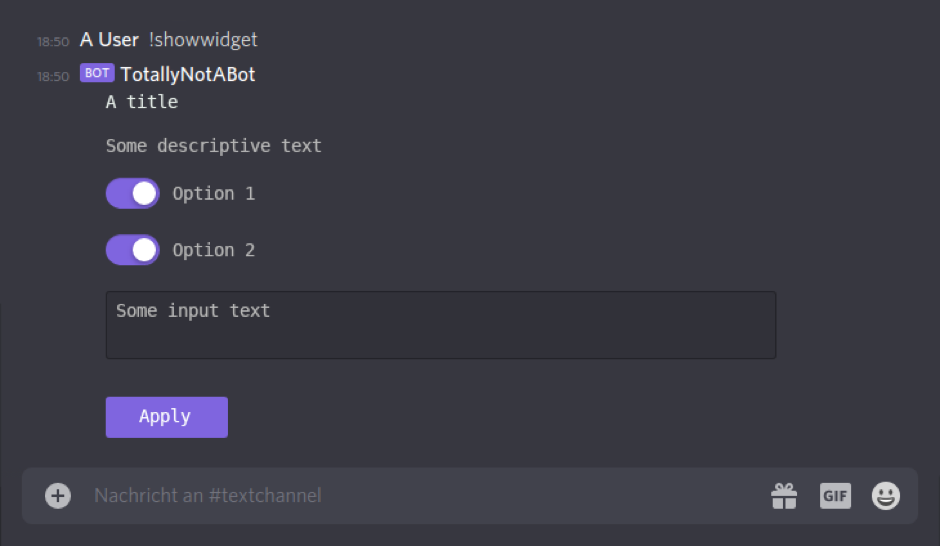Open the GIF picker
Image resolution: width=940 pixels, height=546 pixels.
835,496
